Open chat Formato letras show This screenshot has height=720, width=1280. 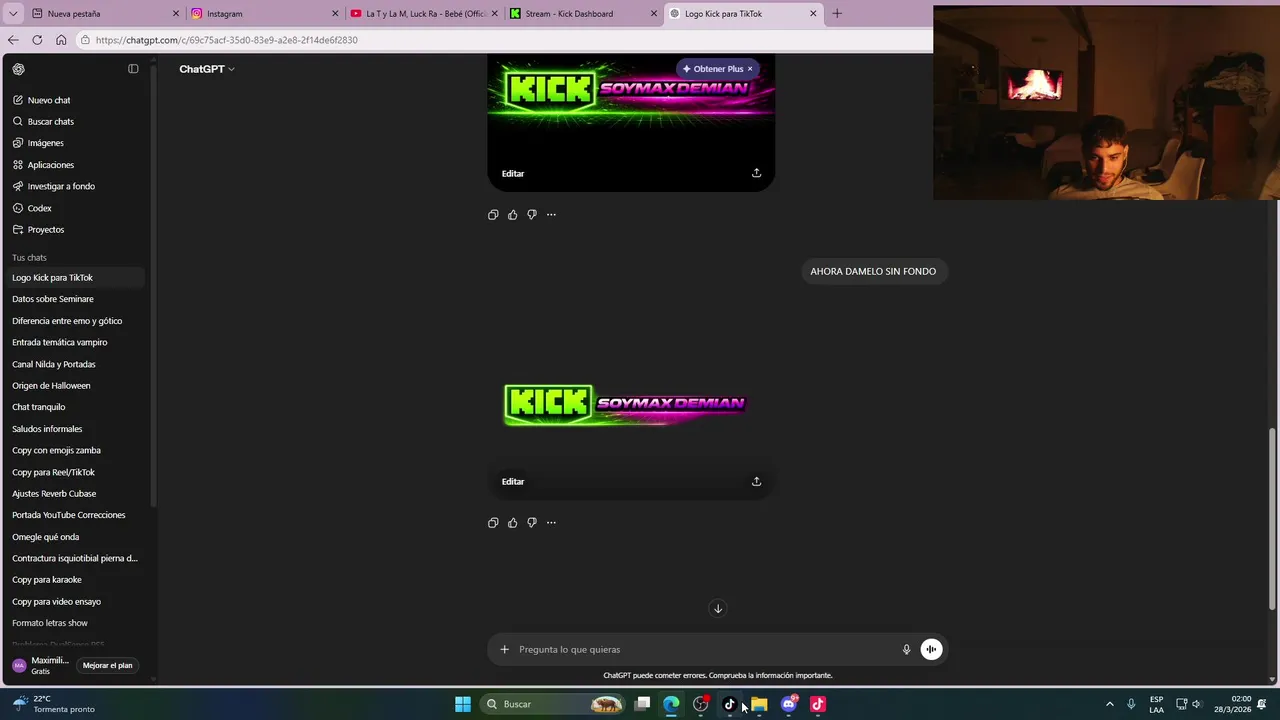pos(75,623)
